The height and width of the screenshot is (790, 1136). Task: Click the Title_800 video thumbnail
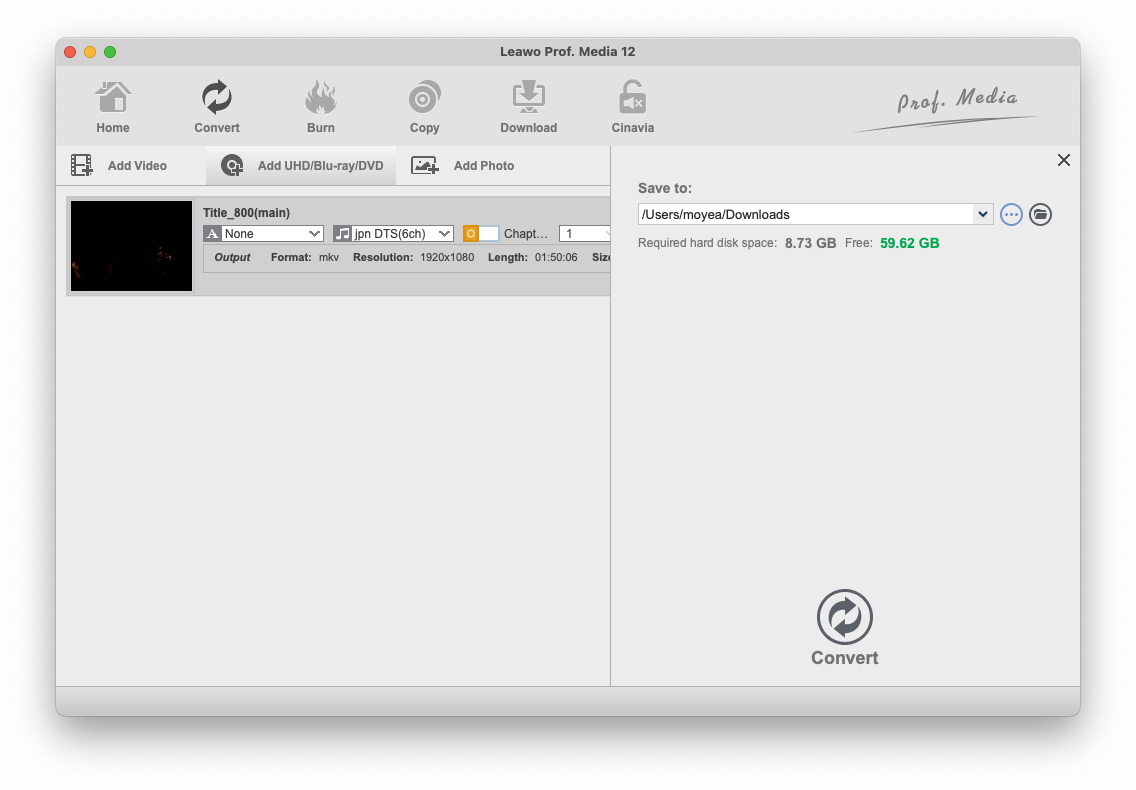(131, 246)
